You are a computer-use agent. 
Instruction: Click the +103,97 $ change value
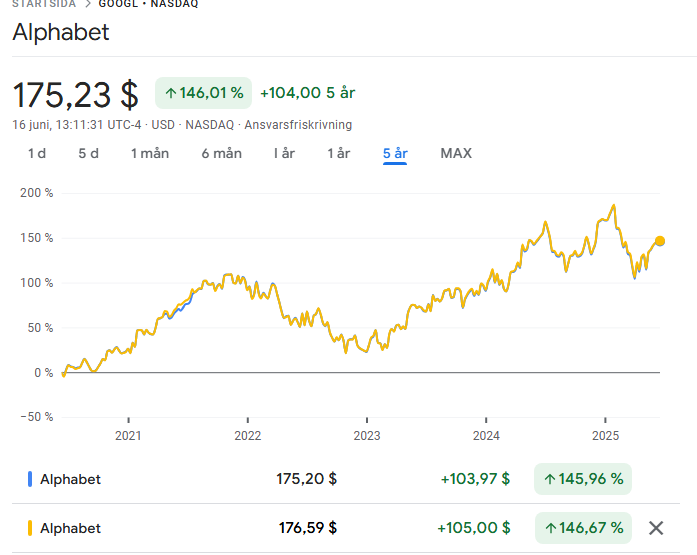click(x=475, y=479)
